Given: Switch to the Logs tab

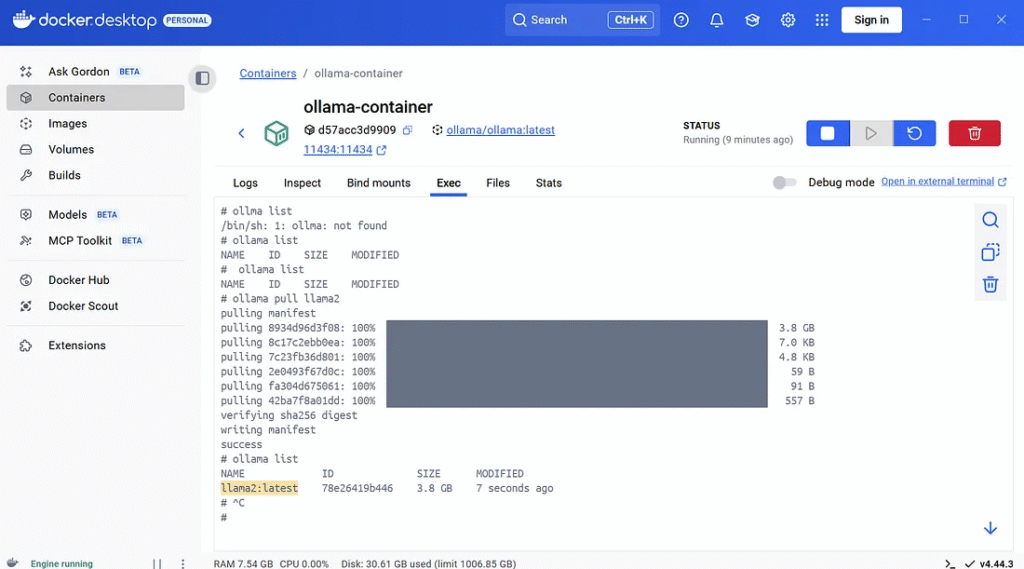Looking at the screenshot, I should [x=245, y=183].
